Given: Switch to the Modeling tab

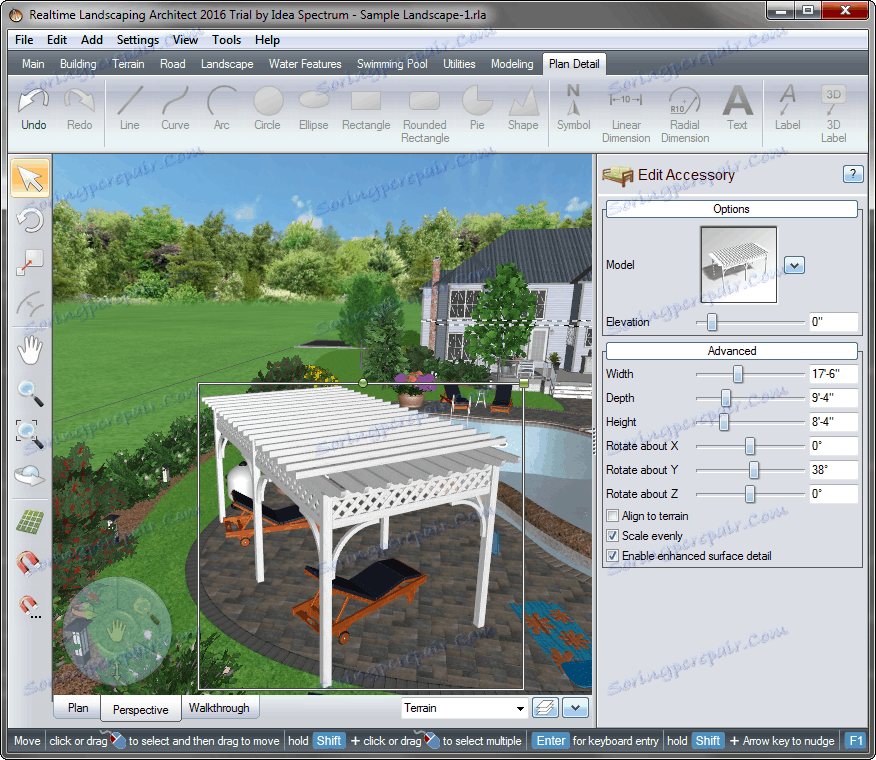Looking at the screenshot, I should coord(512,64).
